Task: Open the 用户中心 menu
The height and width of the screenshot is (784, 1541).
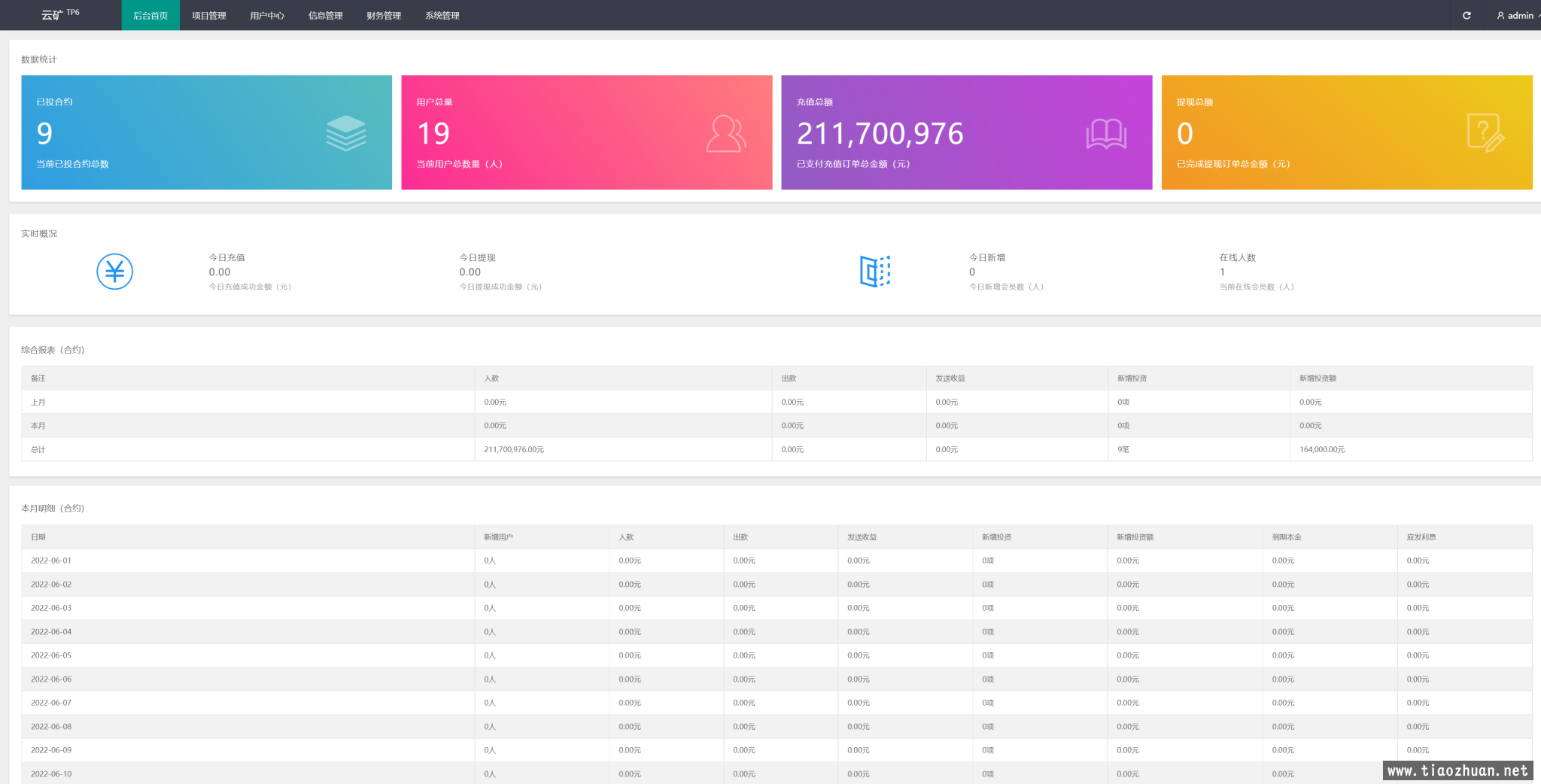Action: [x=267, y=15]
